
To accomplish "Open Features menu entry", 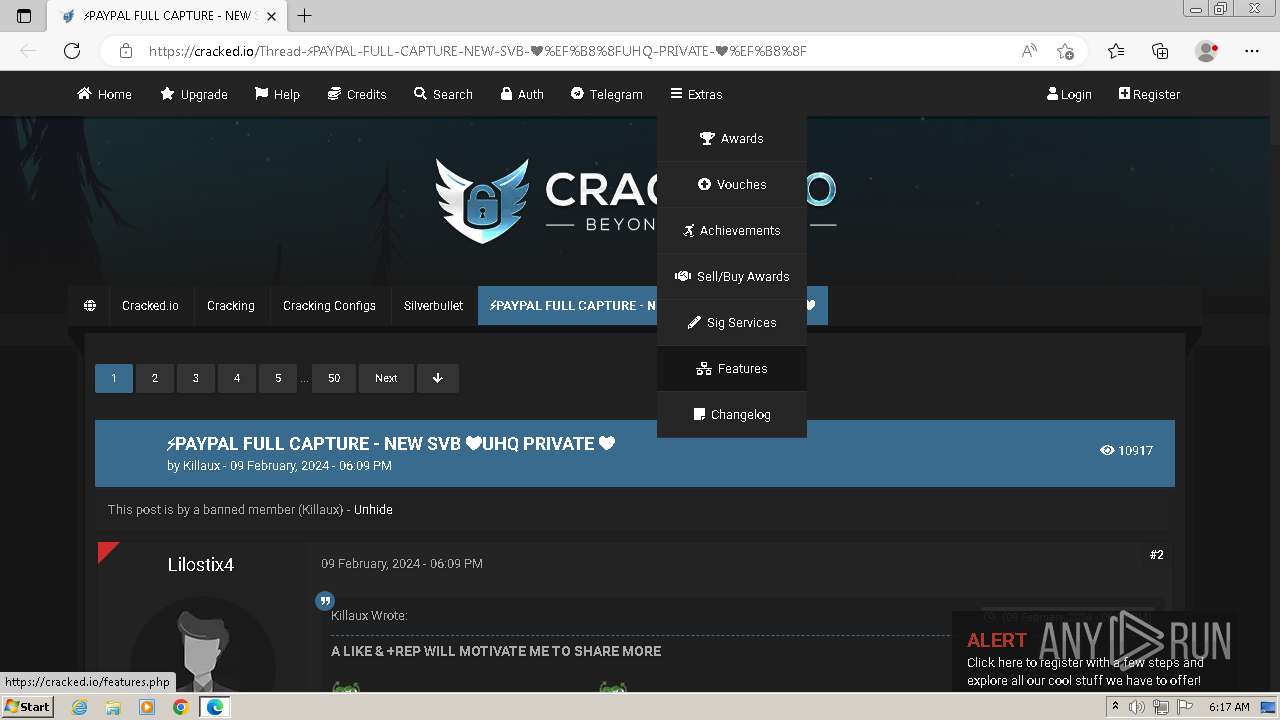I will (732, 369).
